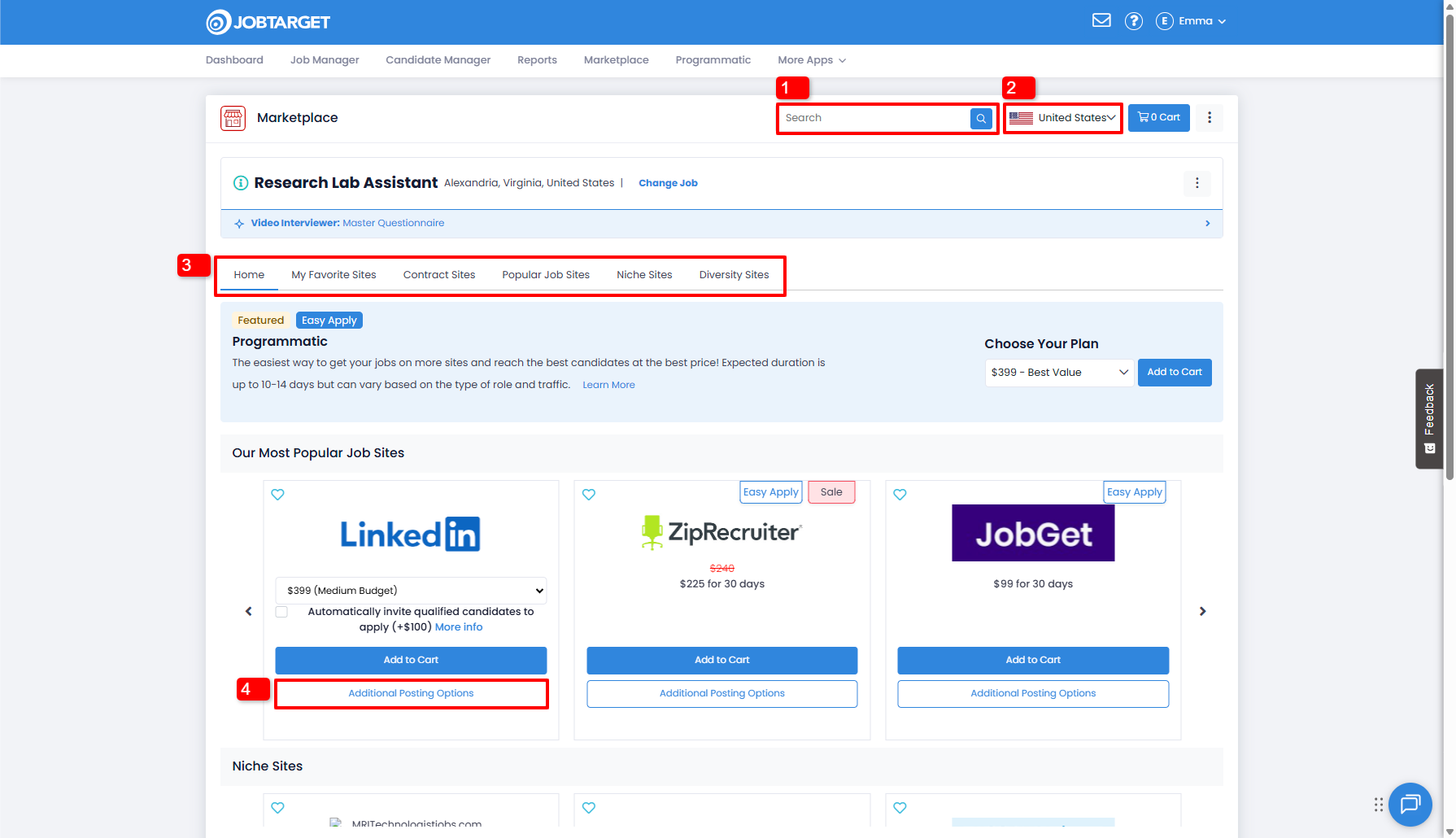Click the help question mark icon

1133,21
